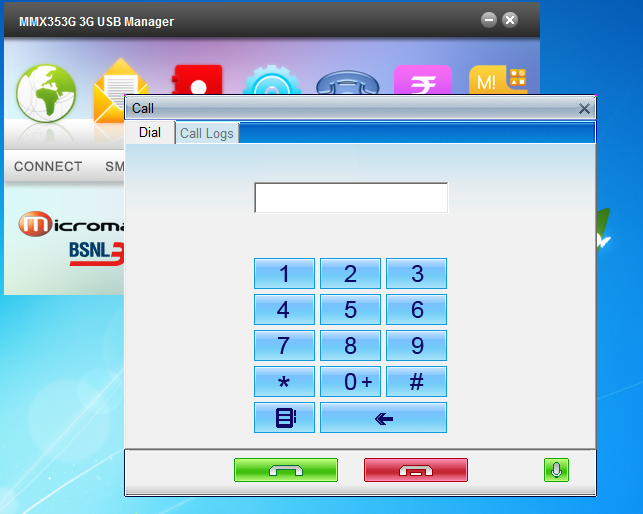Tap the star key on keypad

(284, 382)
